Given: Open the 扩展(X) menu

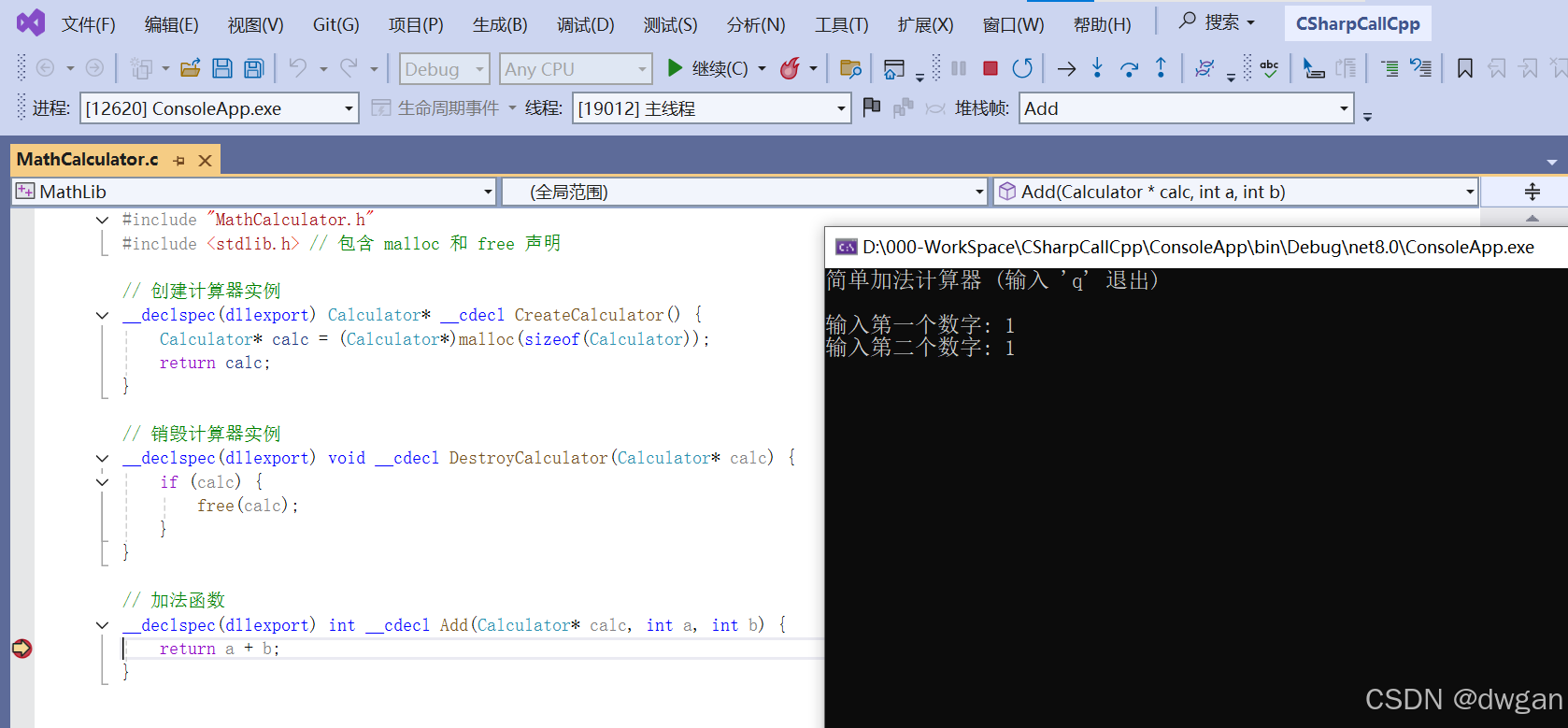Looking at the screenshot, I should point(926,24).
